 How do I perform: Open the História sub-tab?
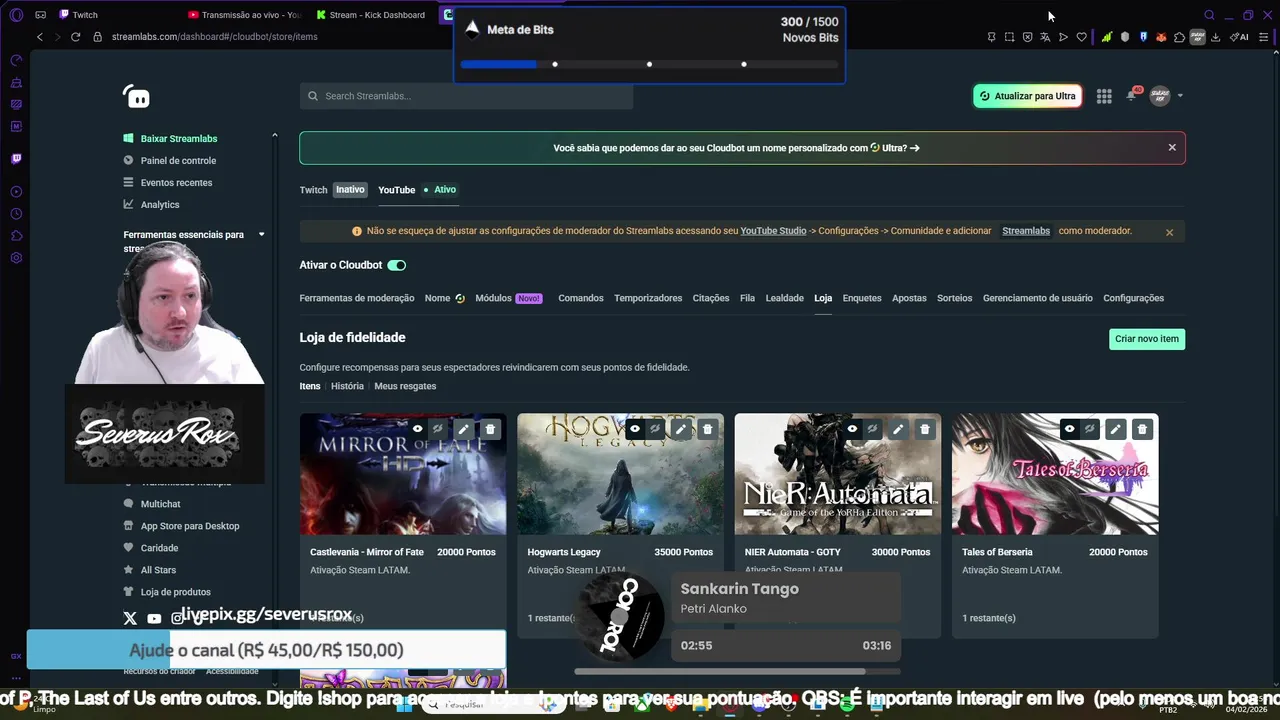[347, 386]
